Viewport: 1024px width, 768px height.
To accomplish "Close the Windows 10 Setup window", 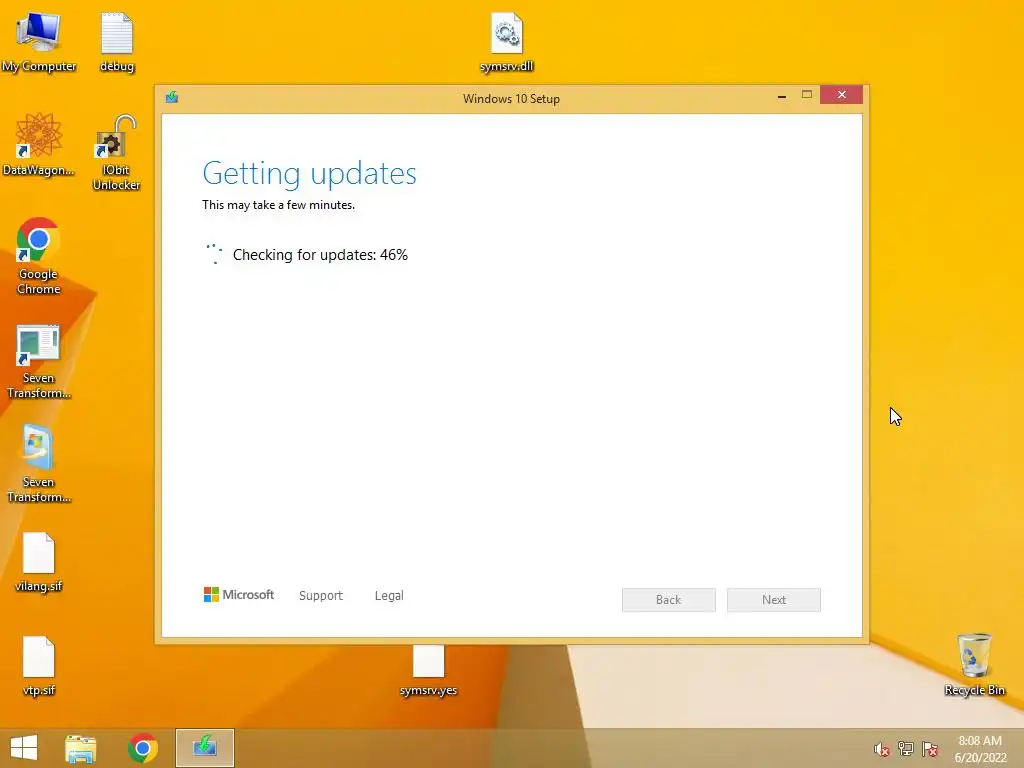I will click(842, 95).
